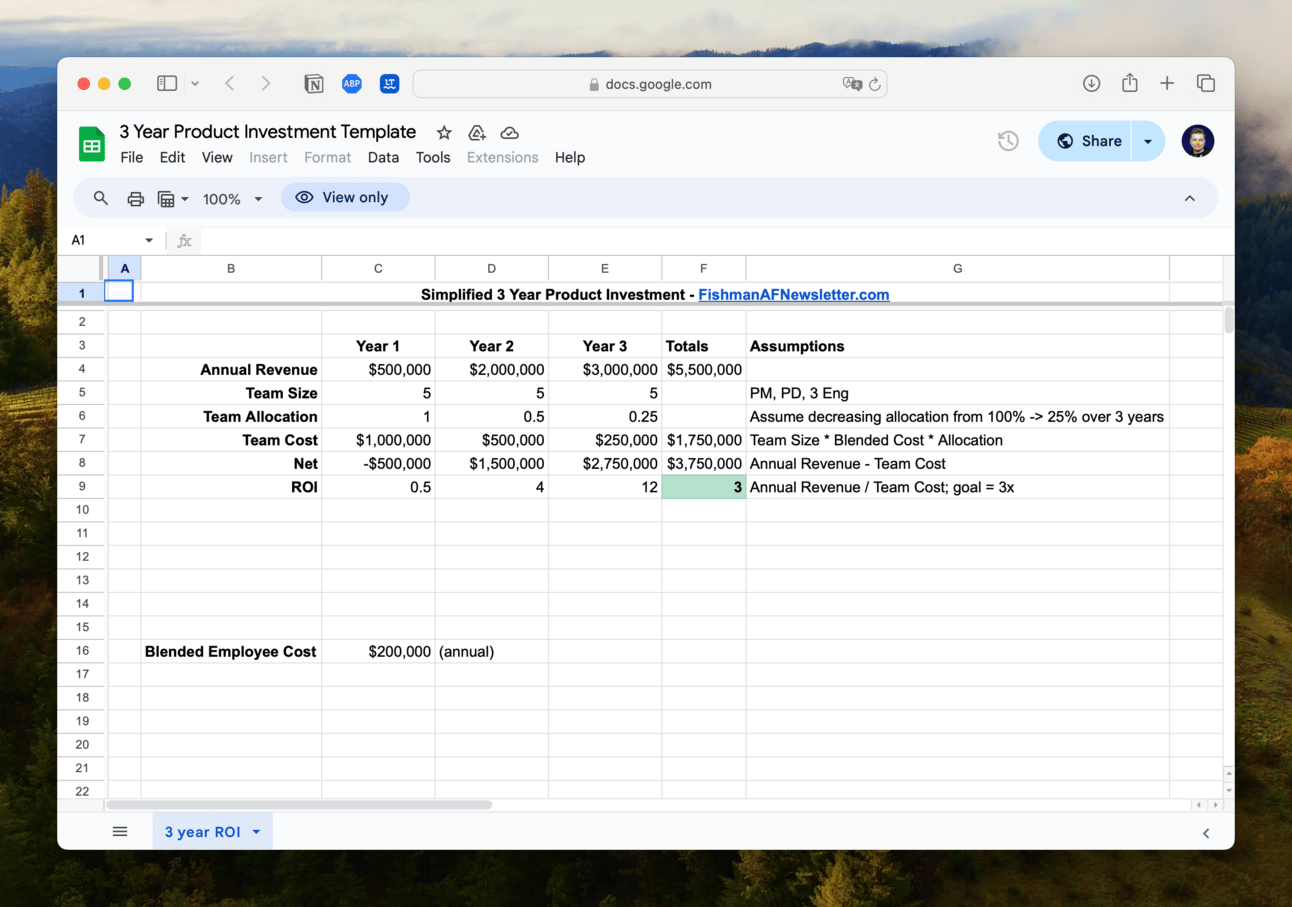This screenshot has width=1292, height=907.
Task: Select the 'PM, PD, 3 Eng' cell
Action: (957, 393)
